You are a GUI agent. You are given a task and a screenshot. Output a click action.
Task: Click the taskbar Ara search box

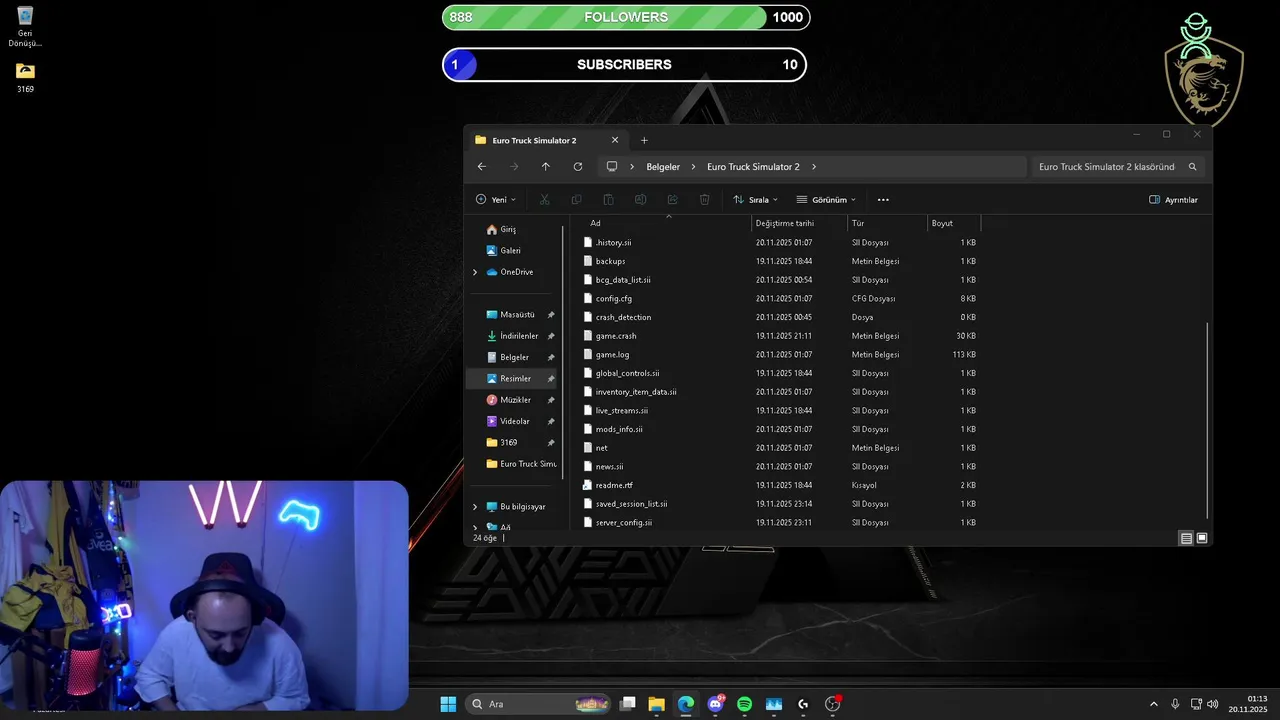click(x=540, y=704)
